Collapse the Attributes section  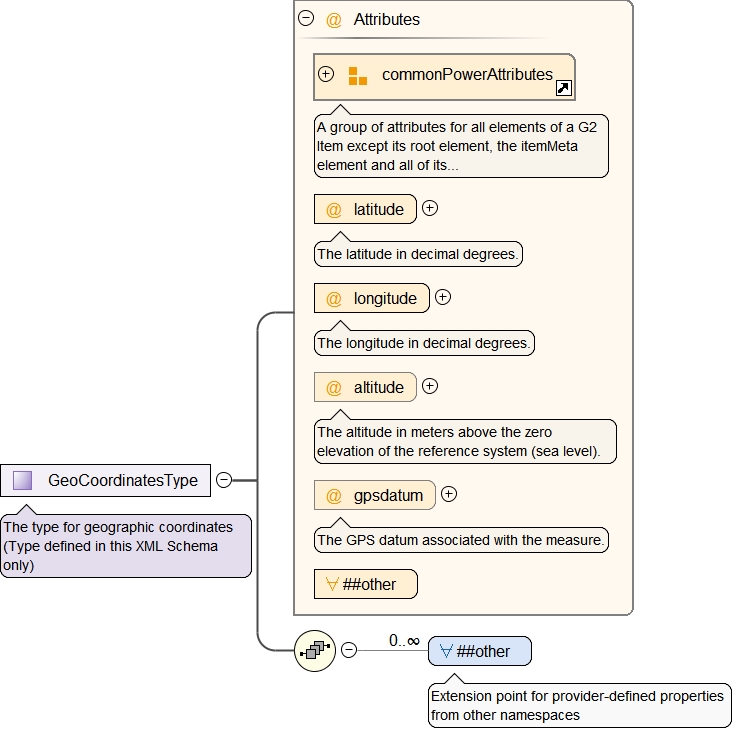tap(306, 19)
